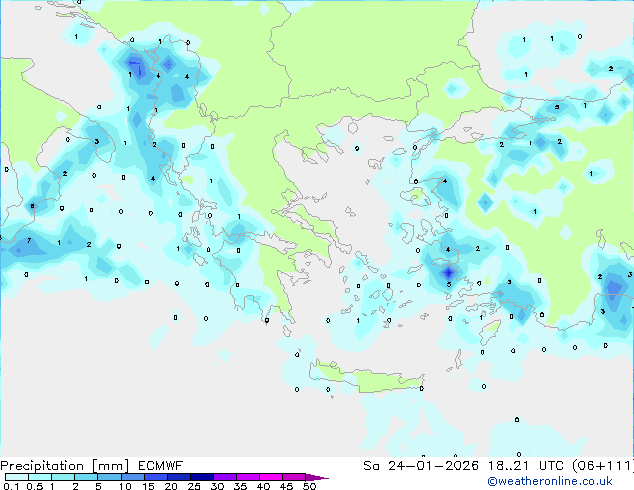Image resolution: width=634 pixels, height=490 pixels.
Task: Click the '[mm]' unit label
Action: 111,466
